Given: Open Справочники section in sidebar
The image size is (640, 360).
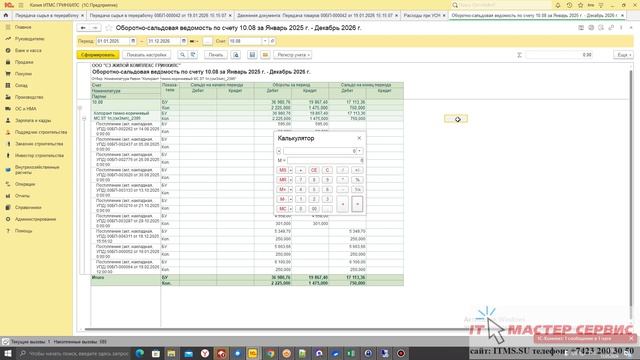Looking at the screenshot, I should pyautogui.click(x=28, y=207).
